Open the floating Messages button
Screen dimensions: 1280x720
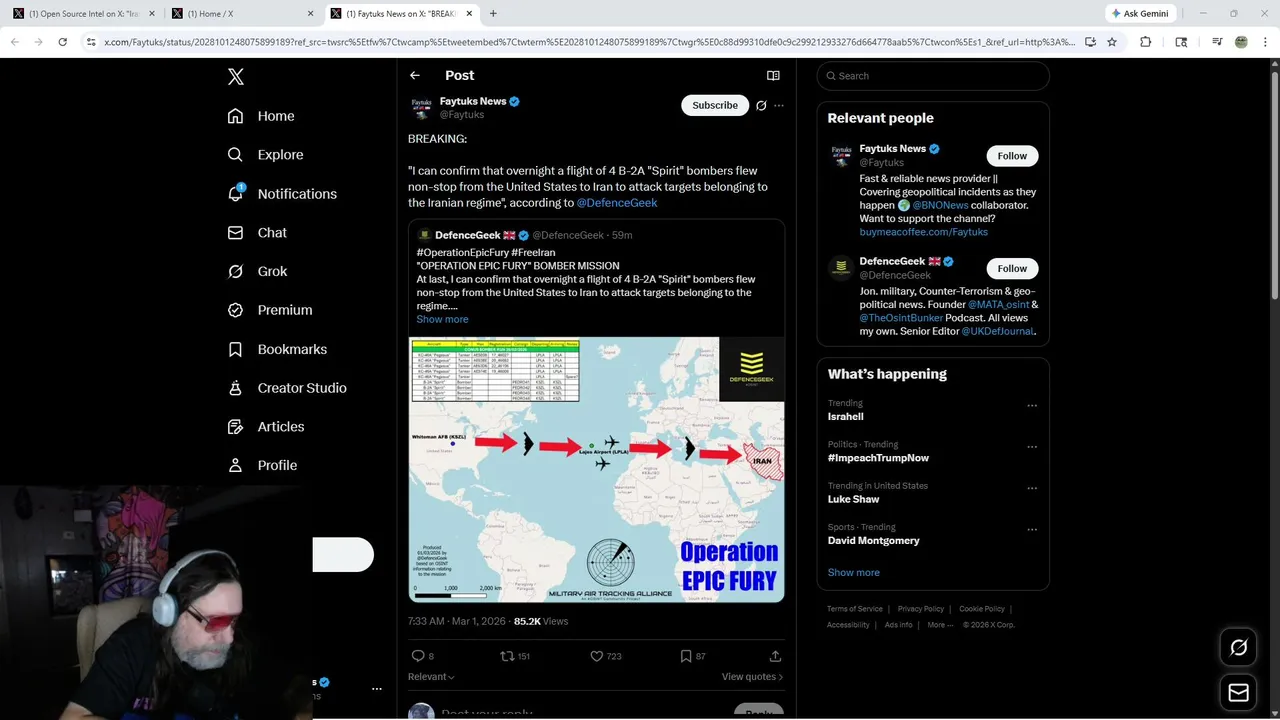(1238, 692)
